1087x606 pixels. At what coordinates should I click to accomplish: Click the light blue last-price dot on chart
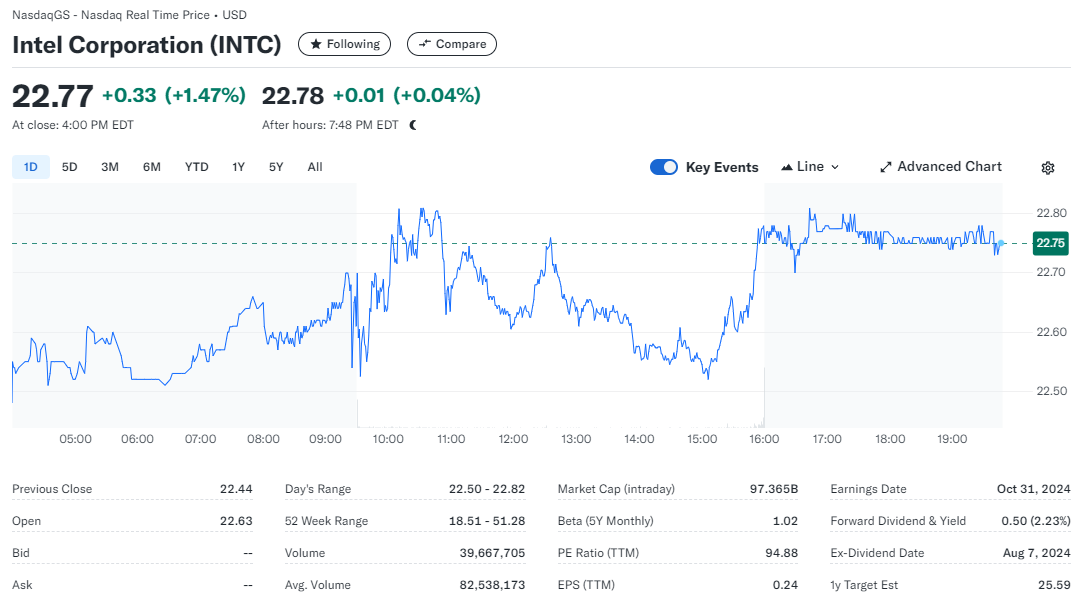(1001, 243)
